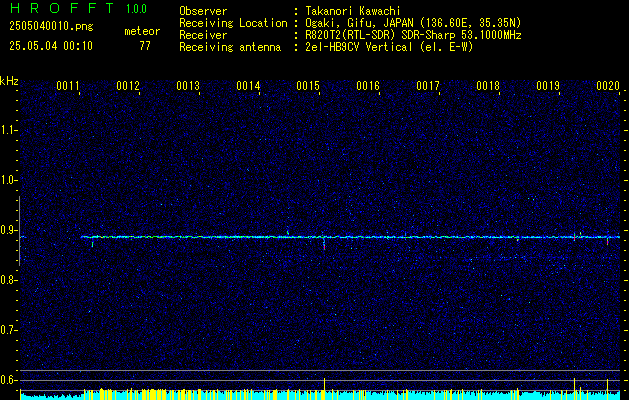Click the timestamp 25.05.04 00:10

(x=51, y=46)
